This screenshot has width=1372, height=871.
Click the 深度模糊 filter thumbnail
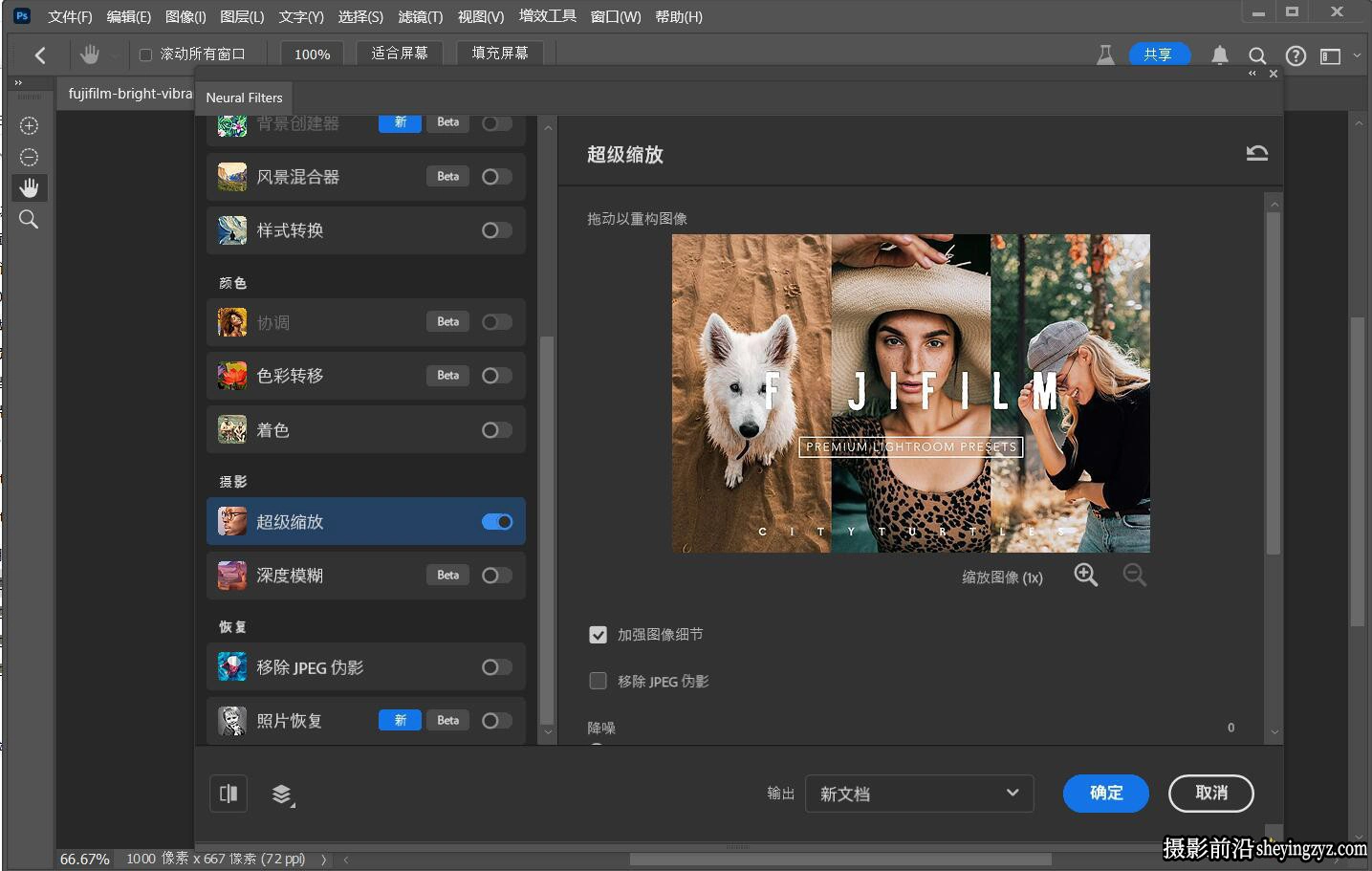pyautogui.click(x=232, y=576)
